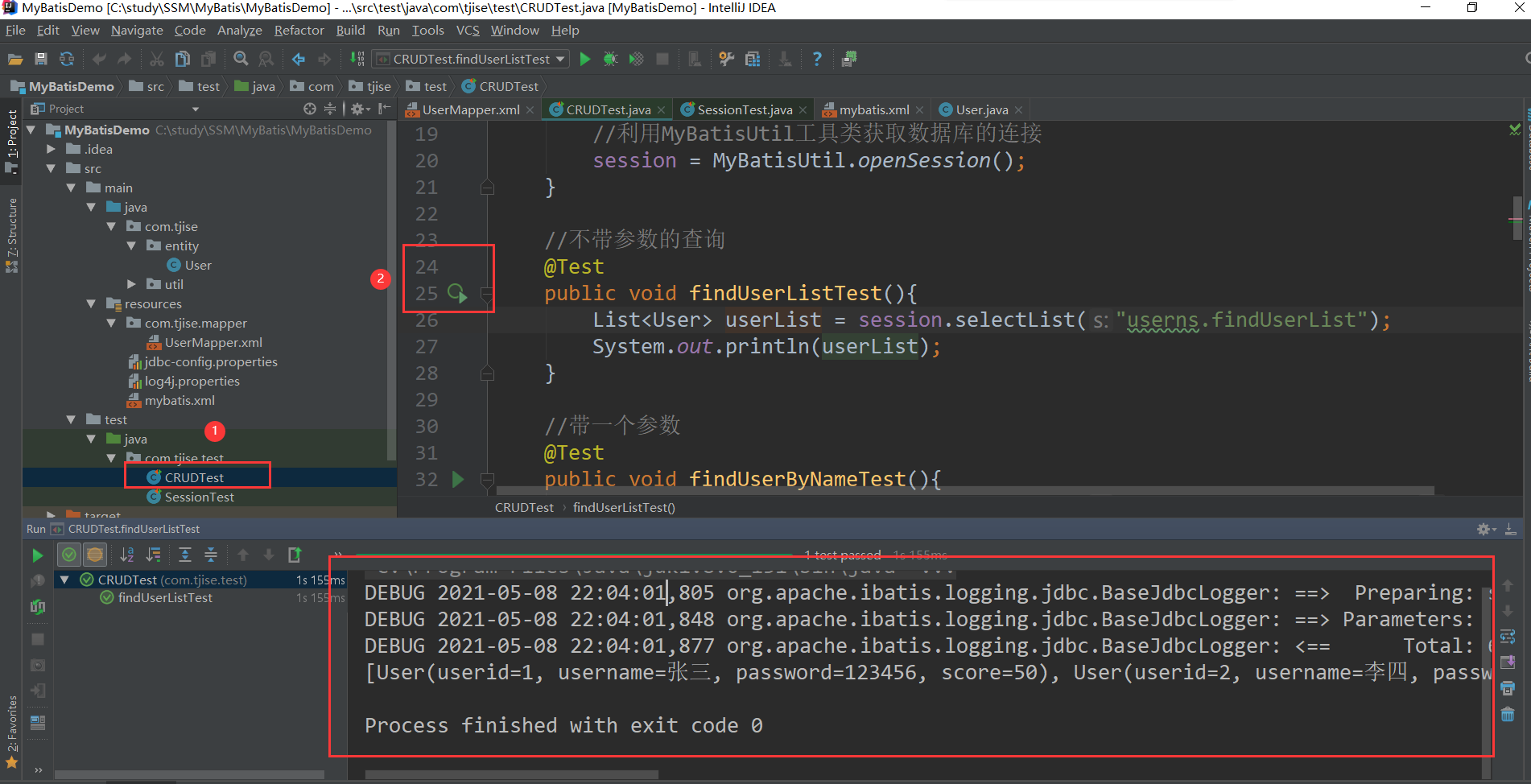The height and width of the screenshot is (784, 1531).
Task: Select SessionTest in project tree
Action: pos(199,497)
